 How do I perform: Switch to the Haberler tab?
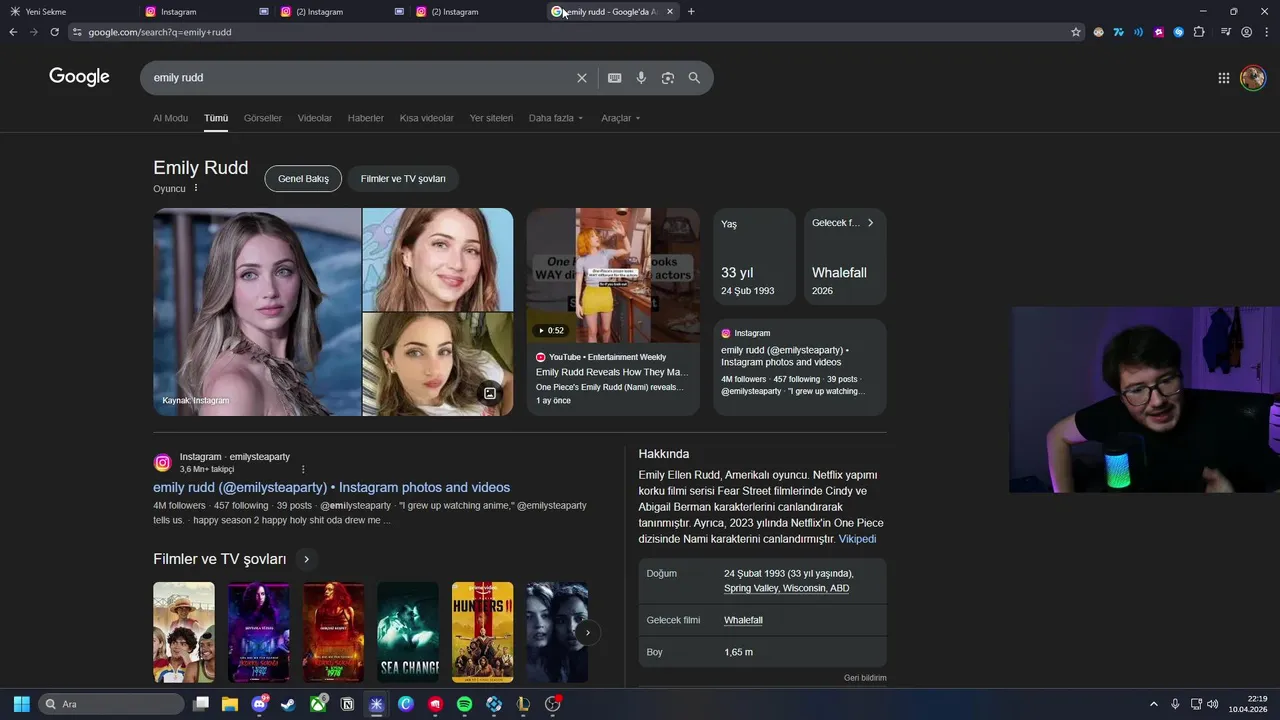coord(366,118)
